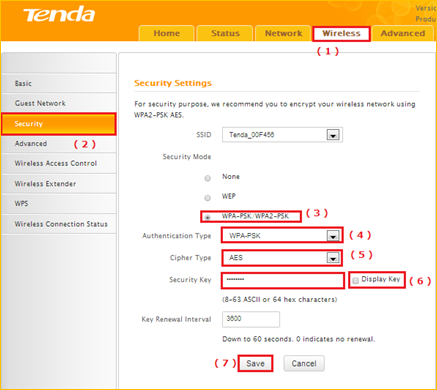Click the Key Renewal Interval field
The image size is (437, 390).
tap(251, 319)
